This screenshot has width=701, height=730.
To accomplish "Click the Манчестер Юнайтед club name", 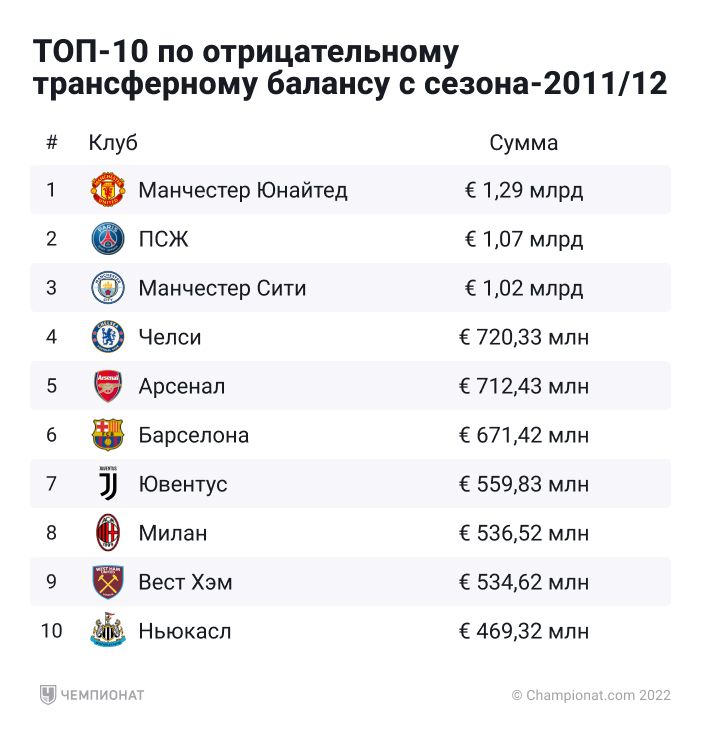I will [x=243, y=190].
